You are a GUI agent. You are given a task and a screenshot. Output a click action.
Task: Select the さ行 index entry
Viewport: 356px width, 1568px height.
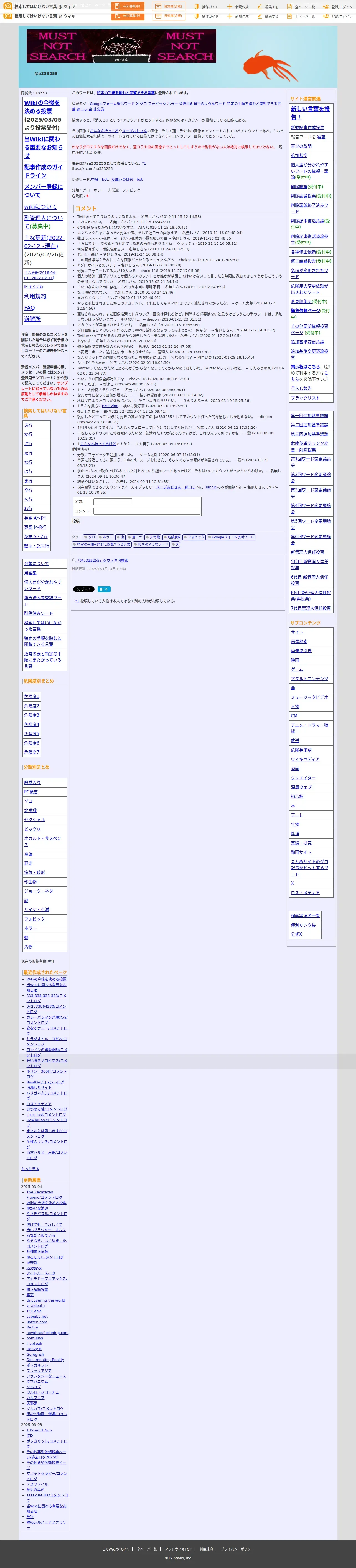28,444
